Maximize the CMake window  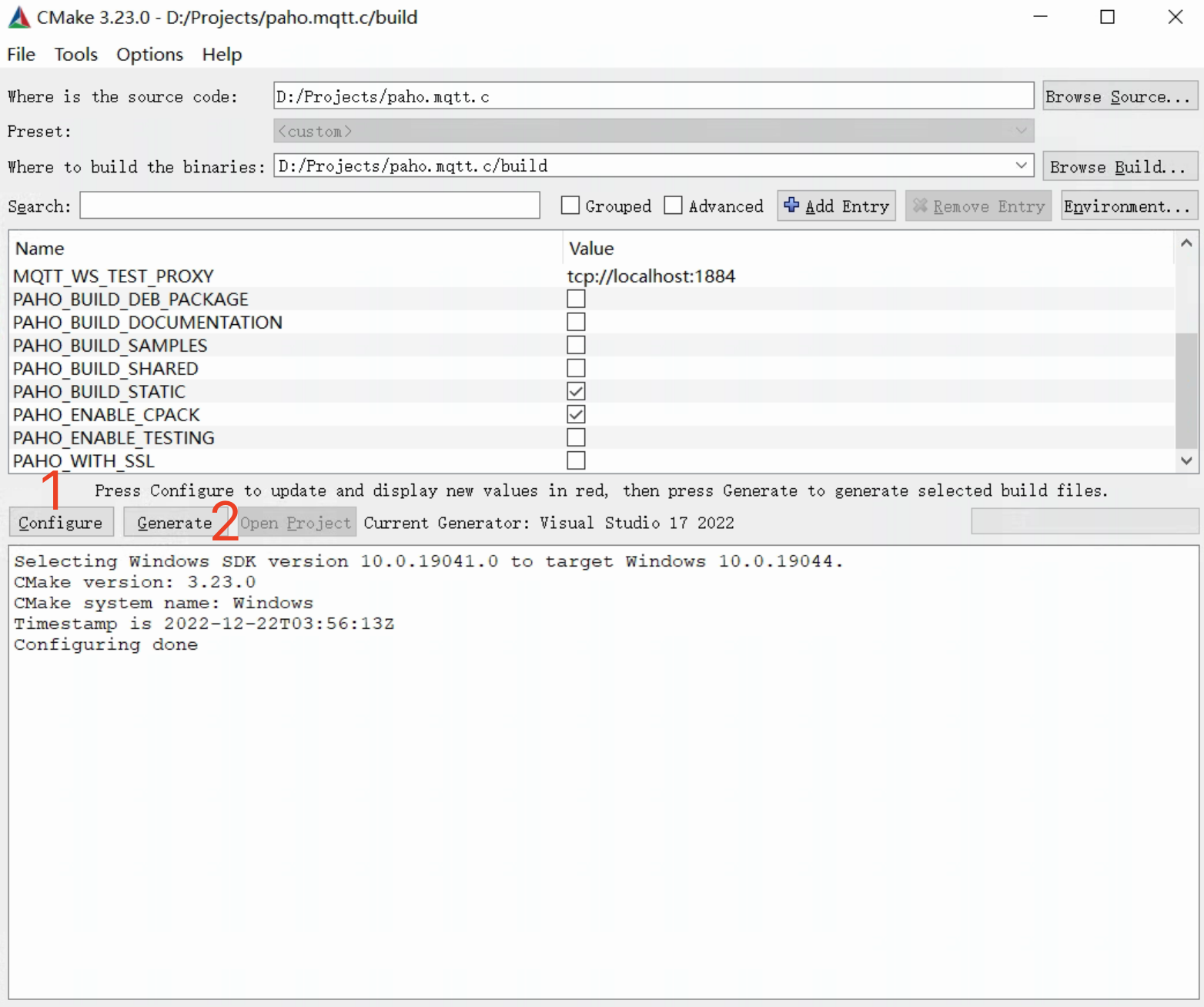pos(1108,17)
